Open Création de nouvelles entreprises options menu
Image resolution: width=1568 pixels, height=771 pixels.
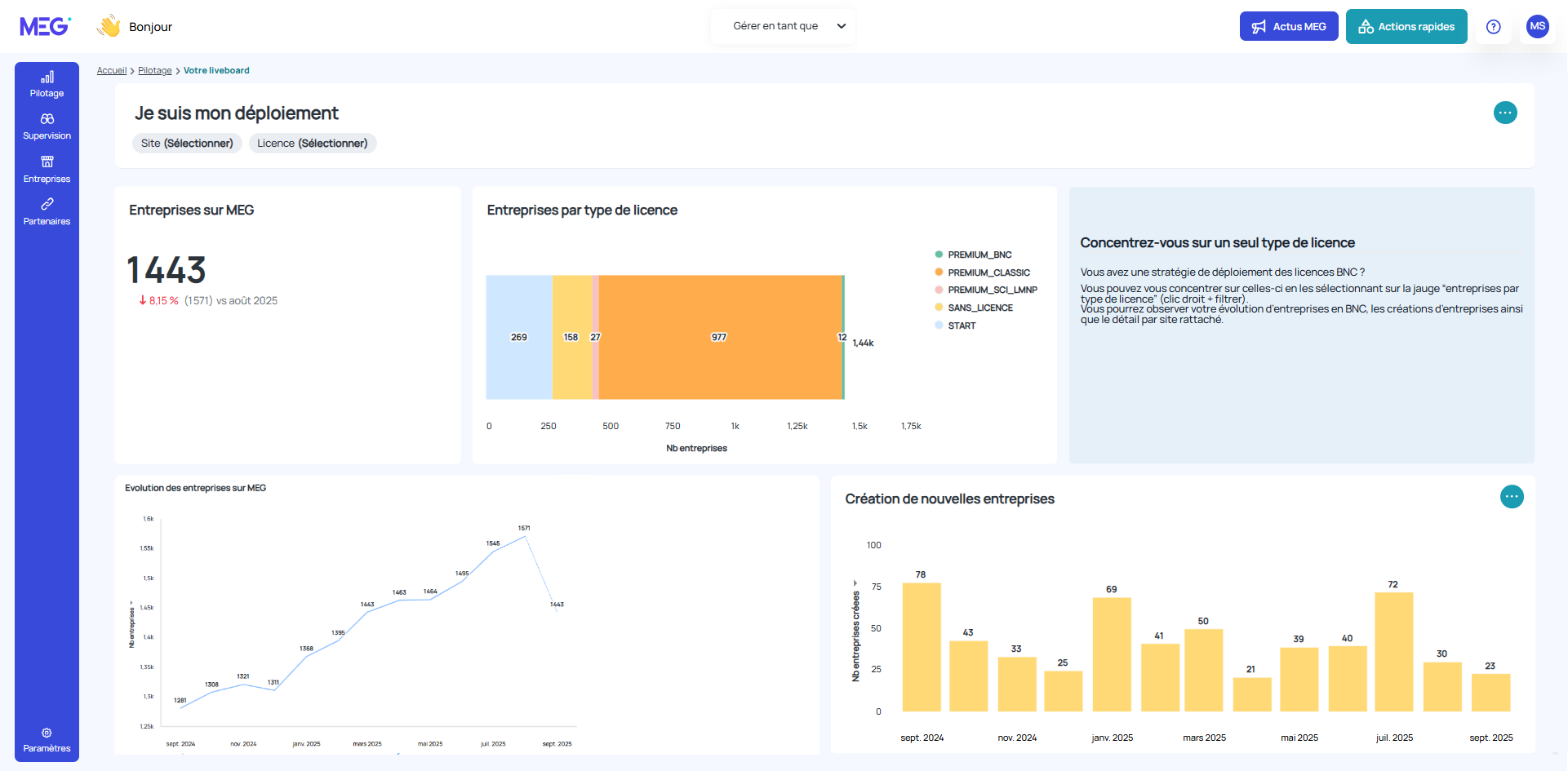(x=1512, y=497)
